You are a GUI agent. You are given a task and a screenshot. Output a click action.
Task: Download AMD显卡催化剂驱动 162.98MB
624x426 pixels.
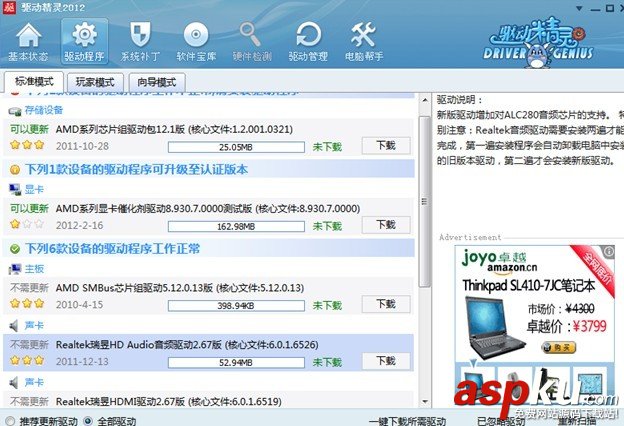(x=386, y=225)
